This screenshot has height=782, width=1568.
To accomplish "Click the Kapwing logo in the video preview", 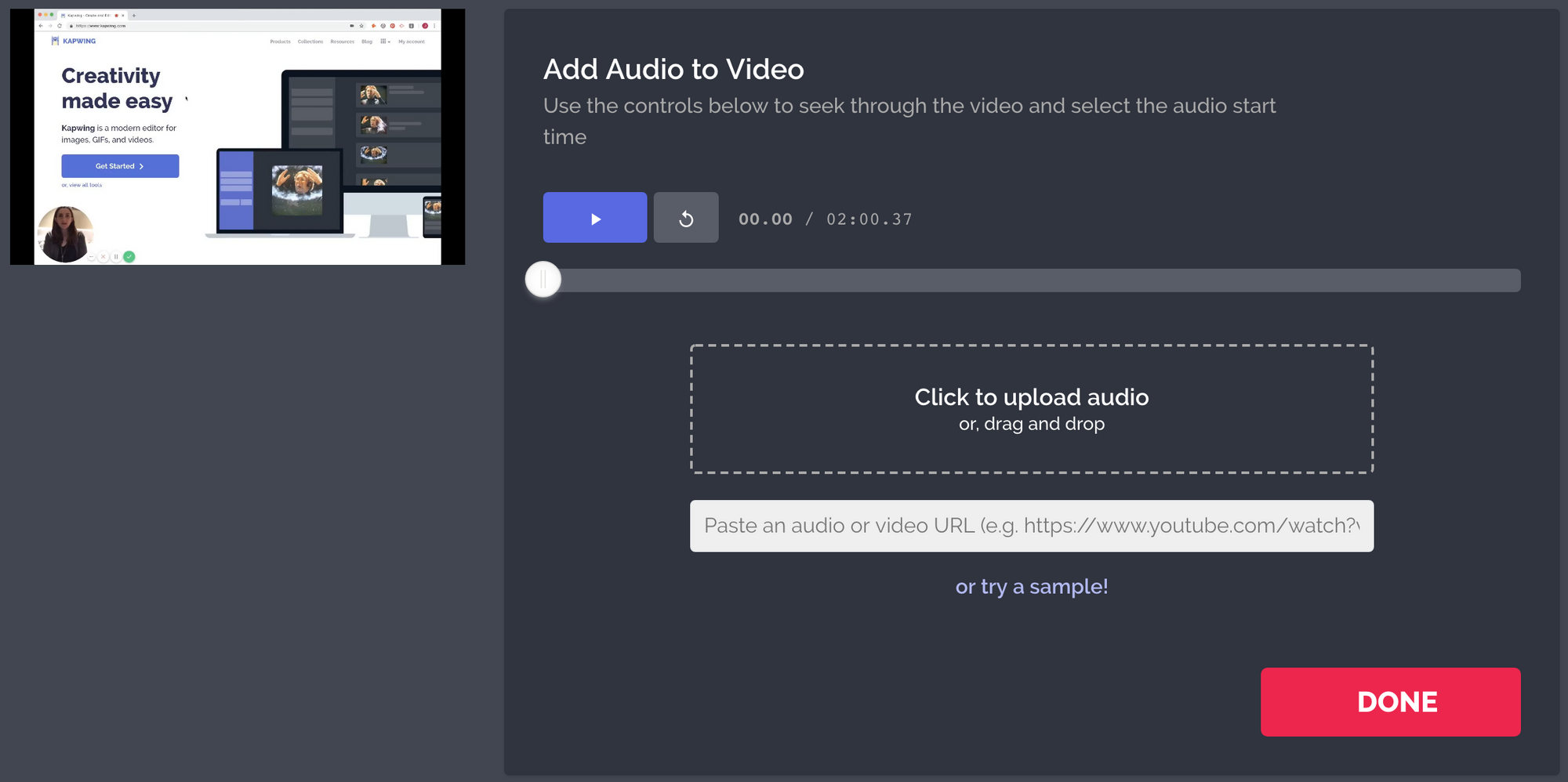I will point(74,41).
